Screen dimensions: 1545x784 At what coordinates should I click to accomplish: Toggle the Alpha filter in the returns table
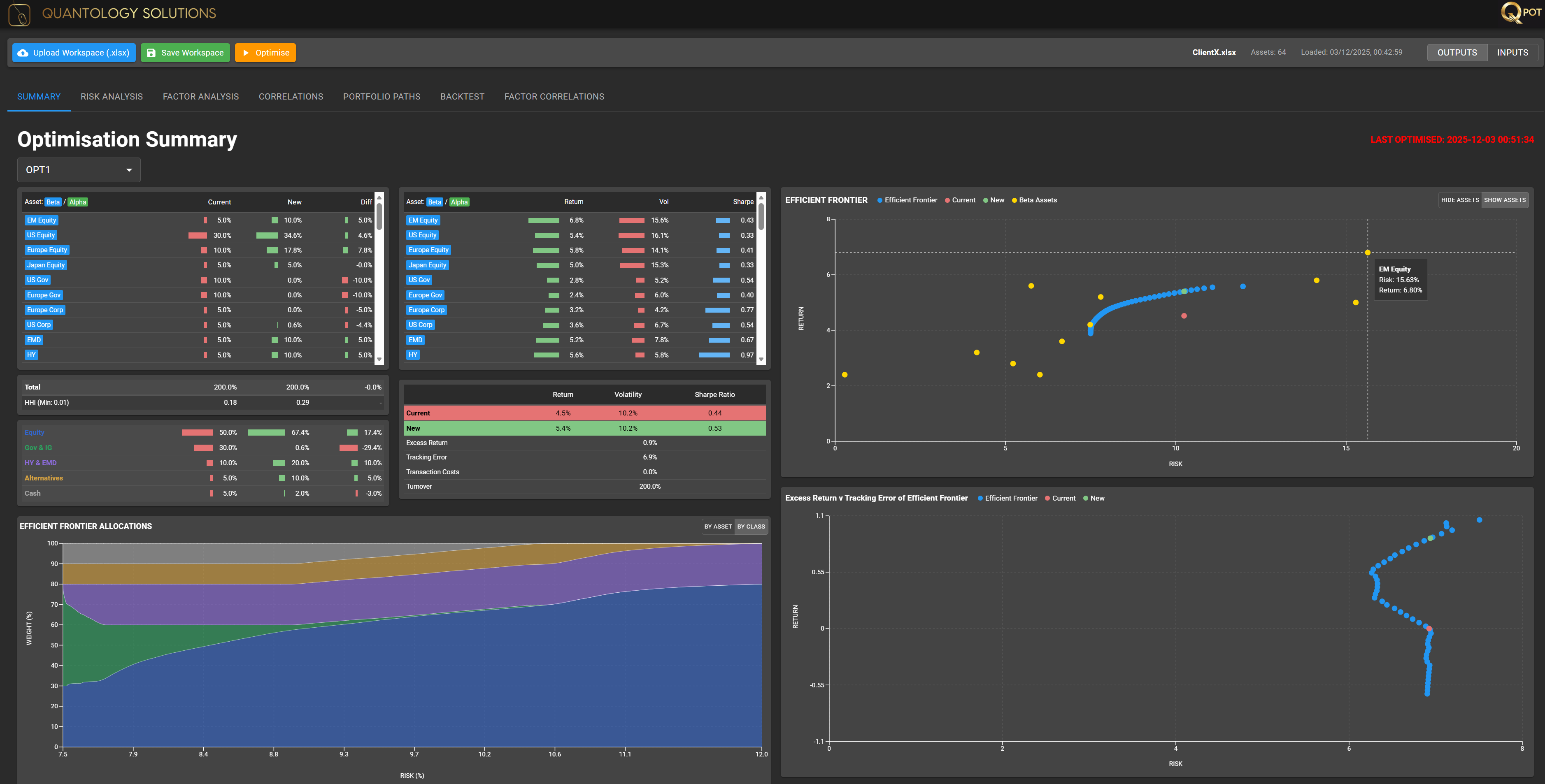click(459, 202)
